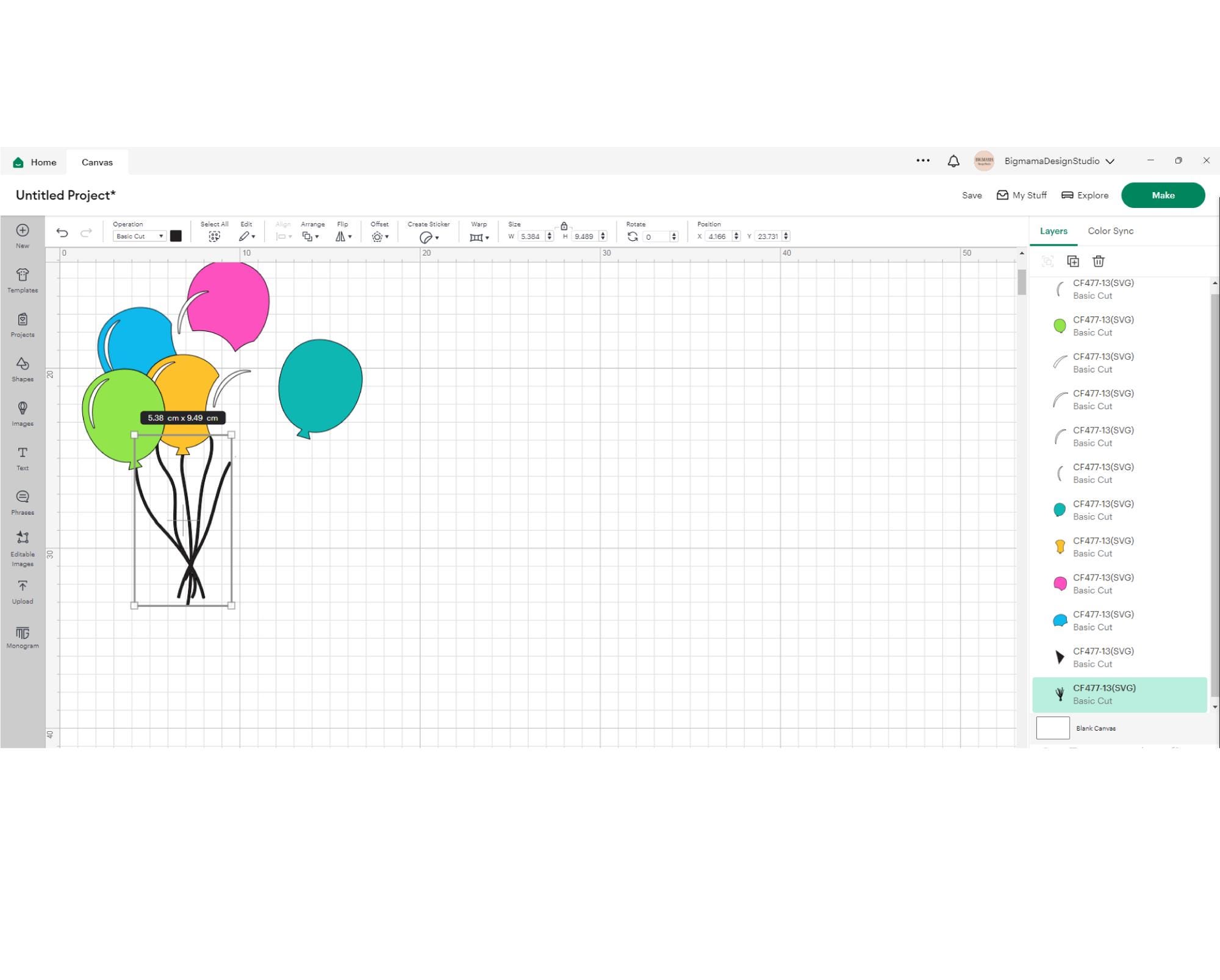
Task: Open the Operation Basic Cut dropdown
Action: point(139,236)
